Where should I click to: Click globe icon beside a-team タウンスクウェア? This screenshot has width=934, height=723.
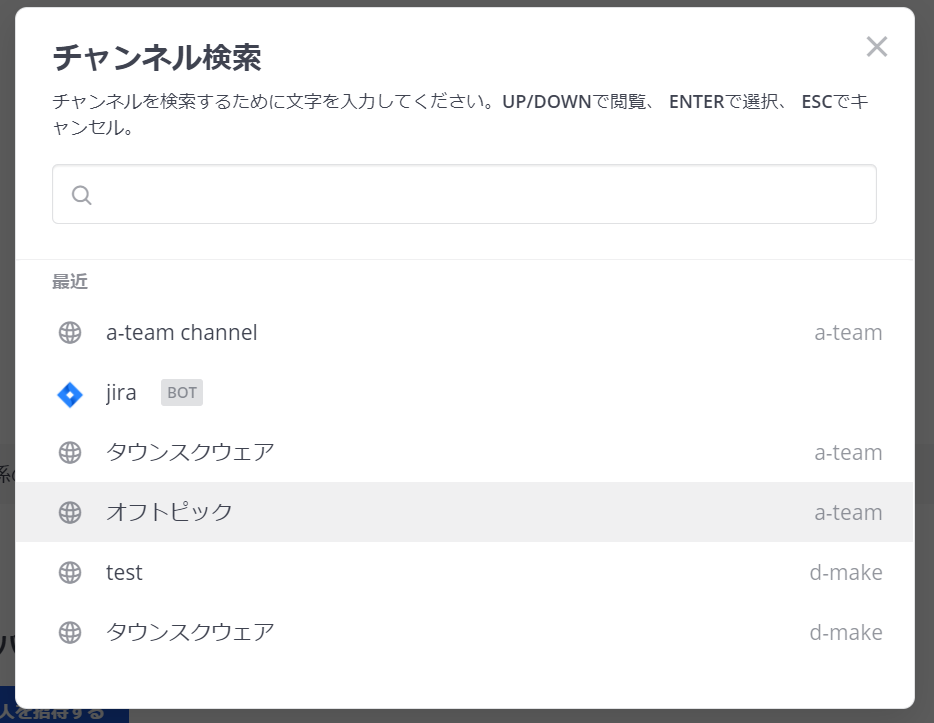click(70, 453)
